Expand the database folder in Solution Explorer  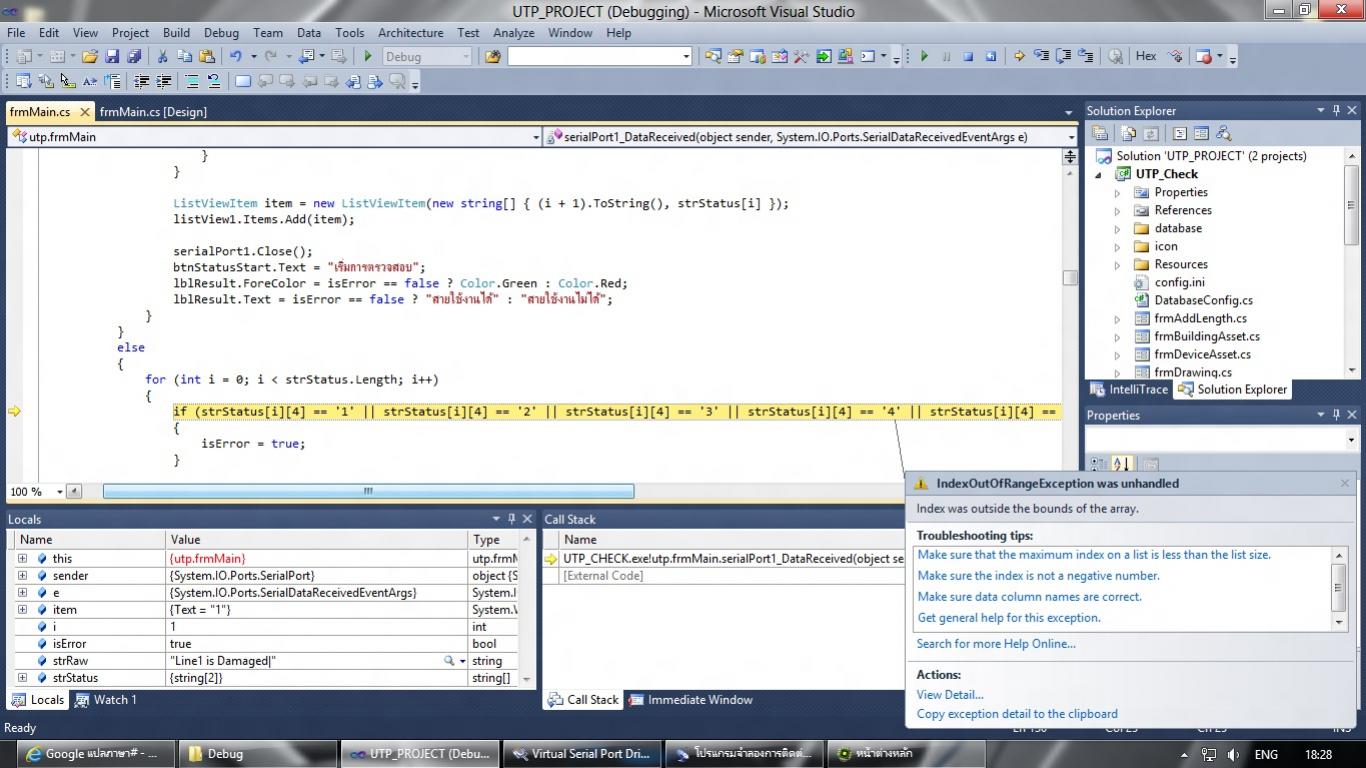click(x=1118, y=229)
